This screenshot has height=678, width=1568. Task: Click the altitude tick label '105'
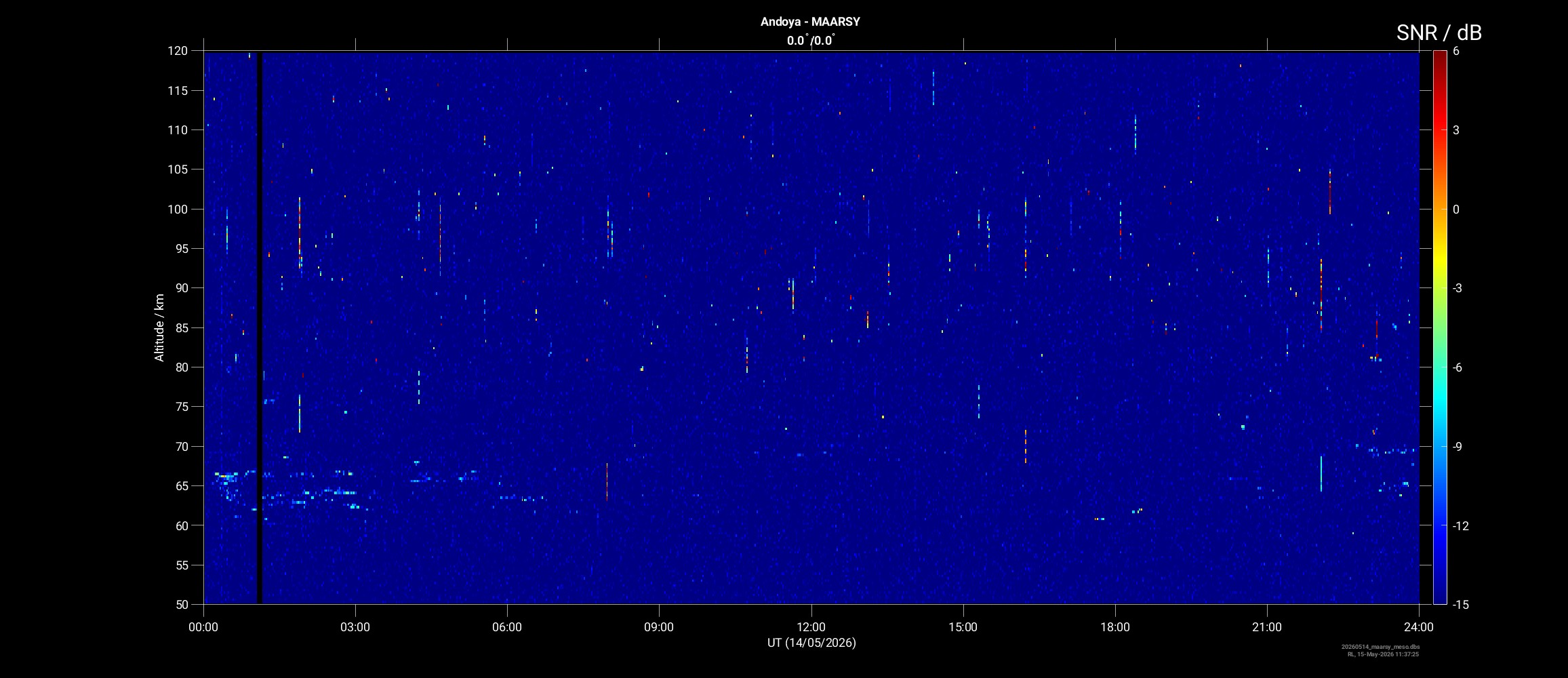pyautogui.click(x=178, y=169)
